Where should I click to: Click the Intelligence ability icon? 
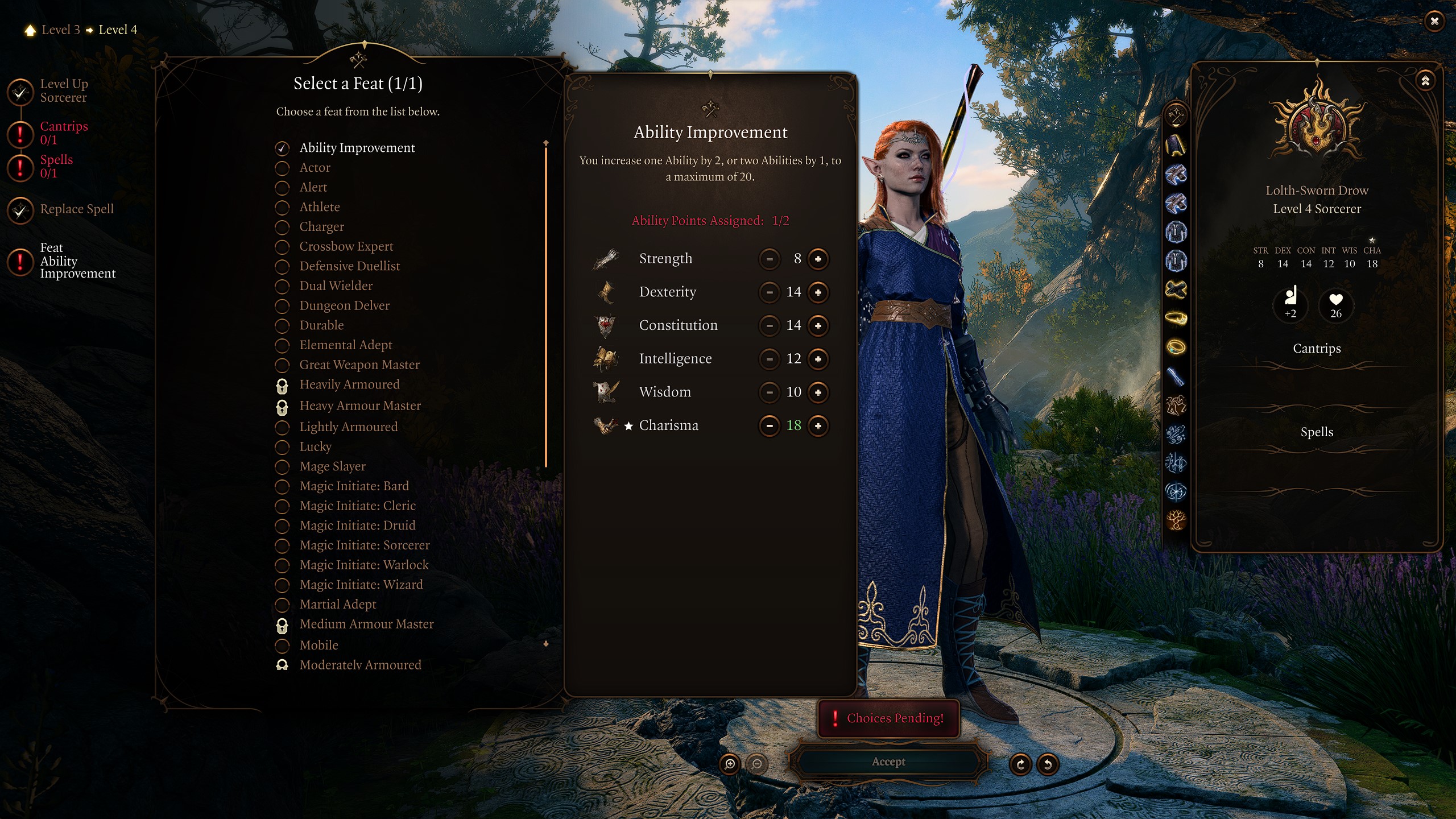[607, 358]
